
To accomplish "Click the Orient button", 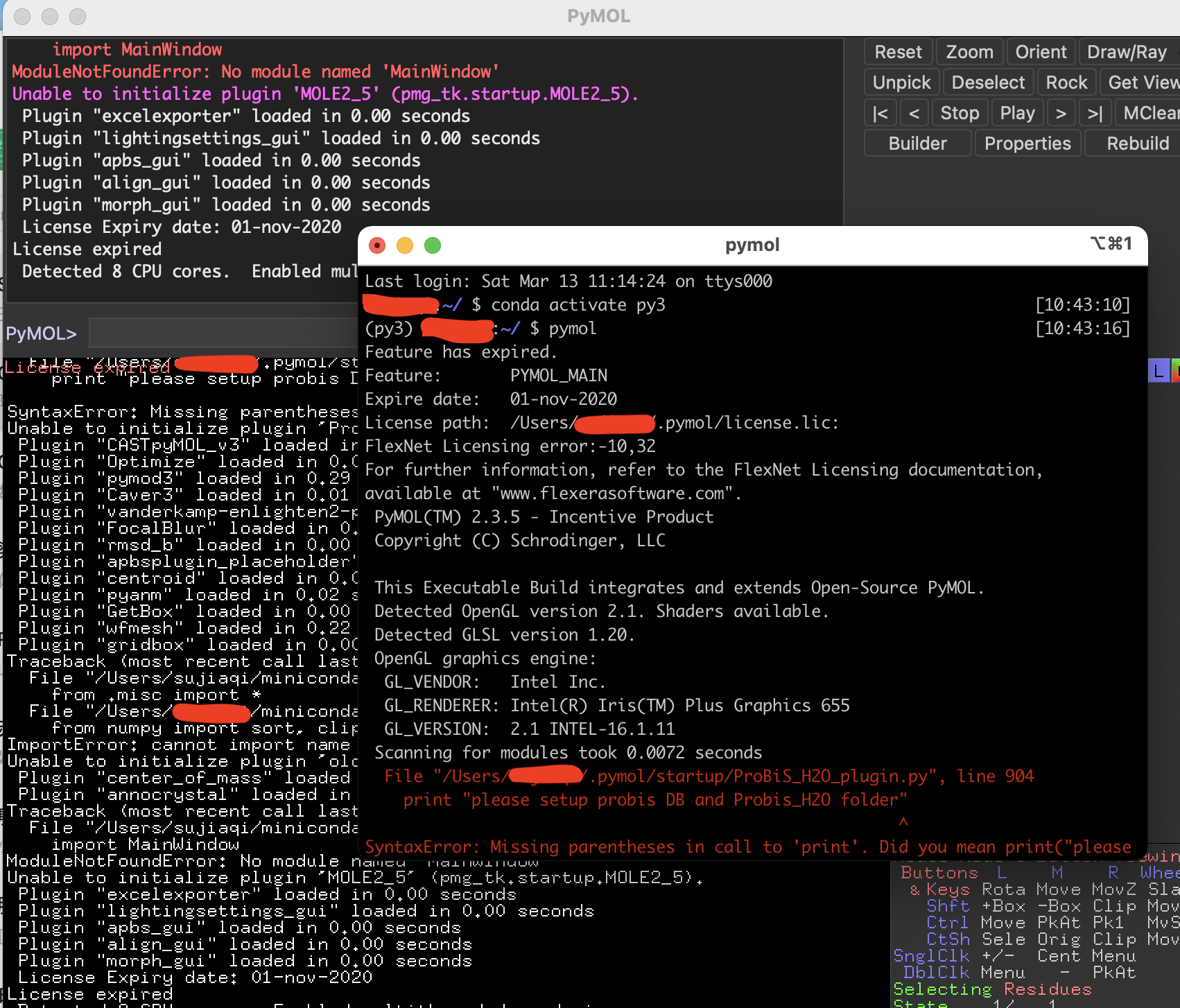I will click(1041, 52).
